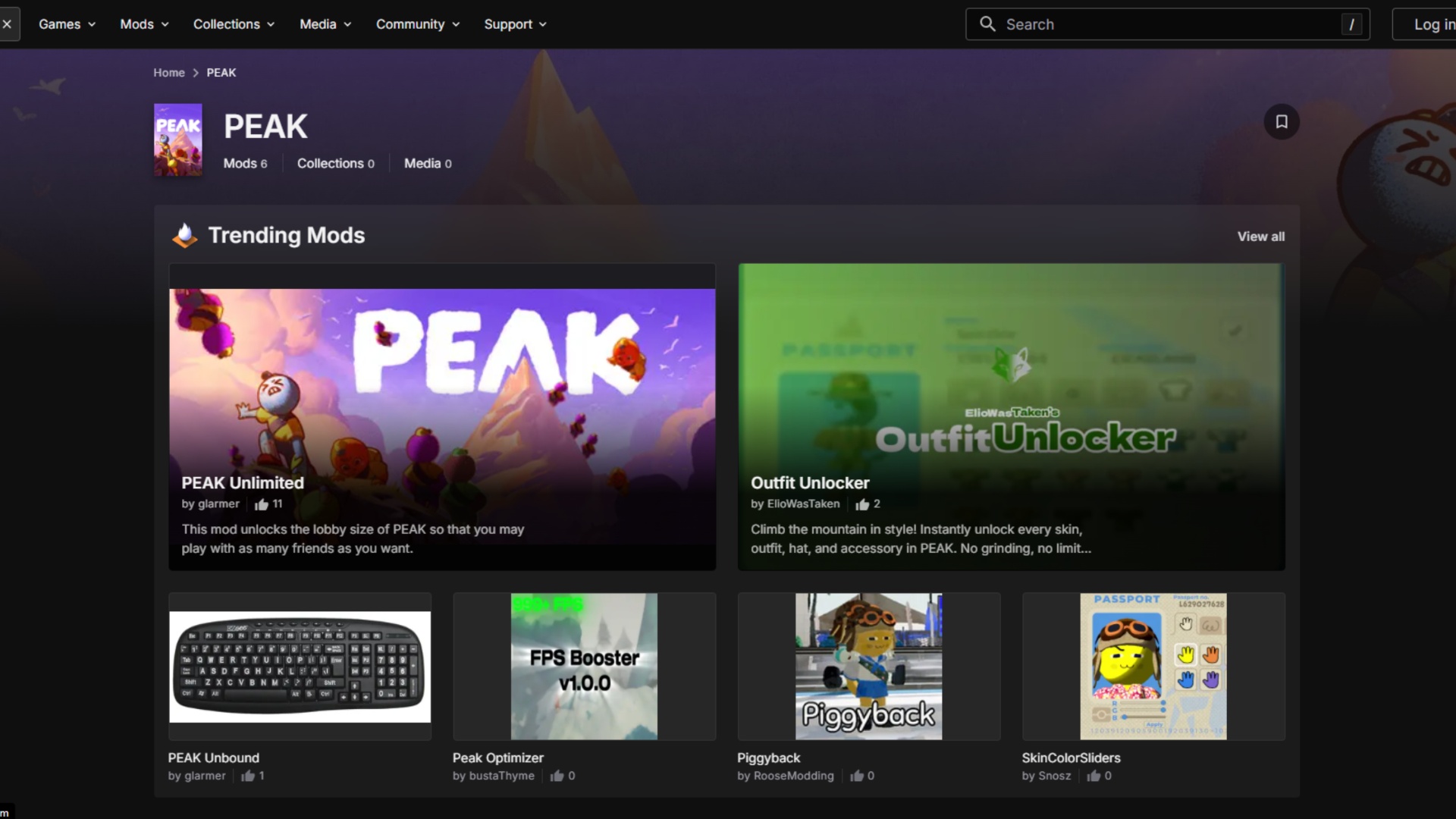Click PEAK game cover icon
1456x819 pixels.
click(x=178, y=140)
